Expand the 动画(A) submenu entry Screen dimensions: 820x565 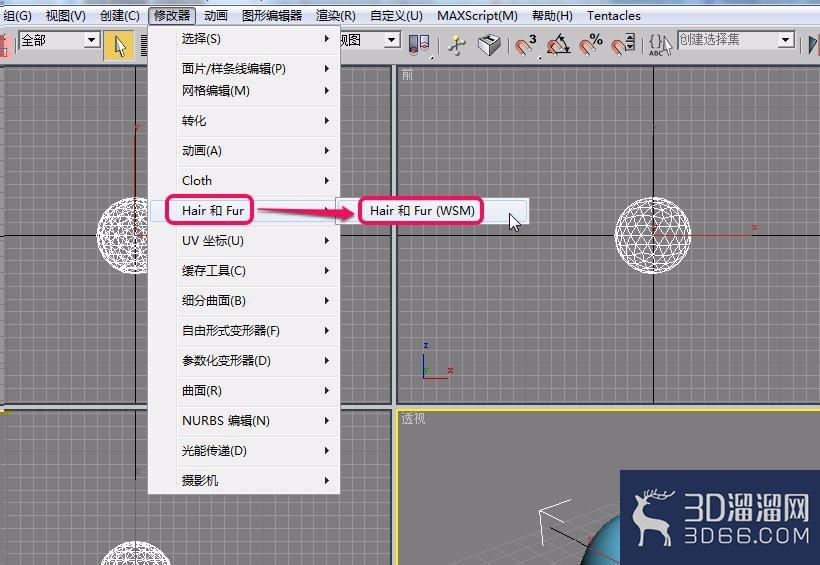[x=244, y=151]
